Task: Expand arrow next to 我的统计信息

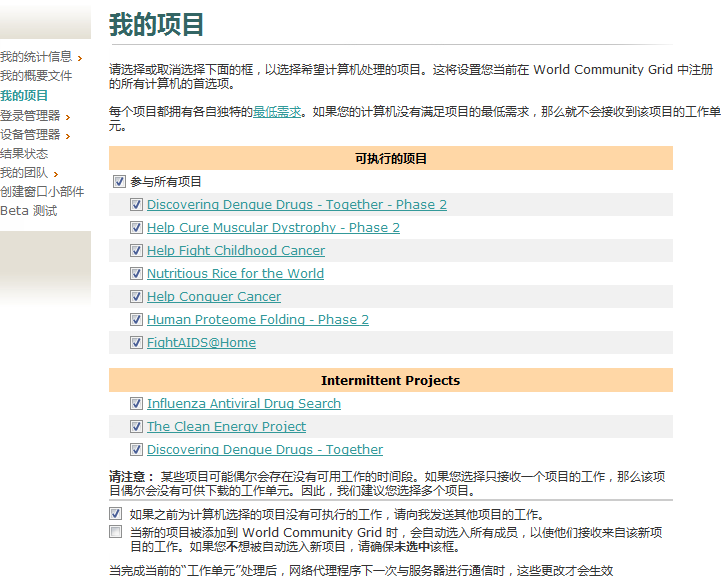Action: [80, 58]
